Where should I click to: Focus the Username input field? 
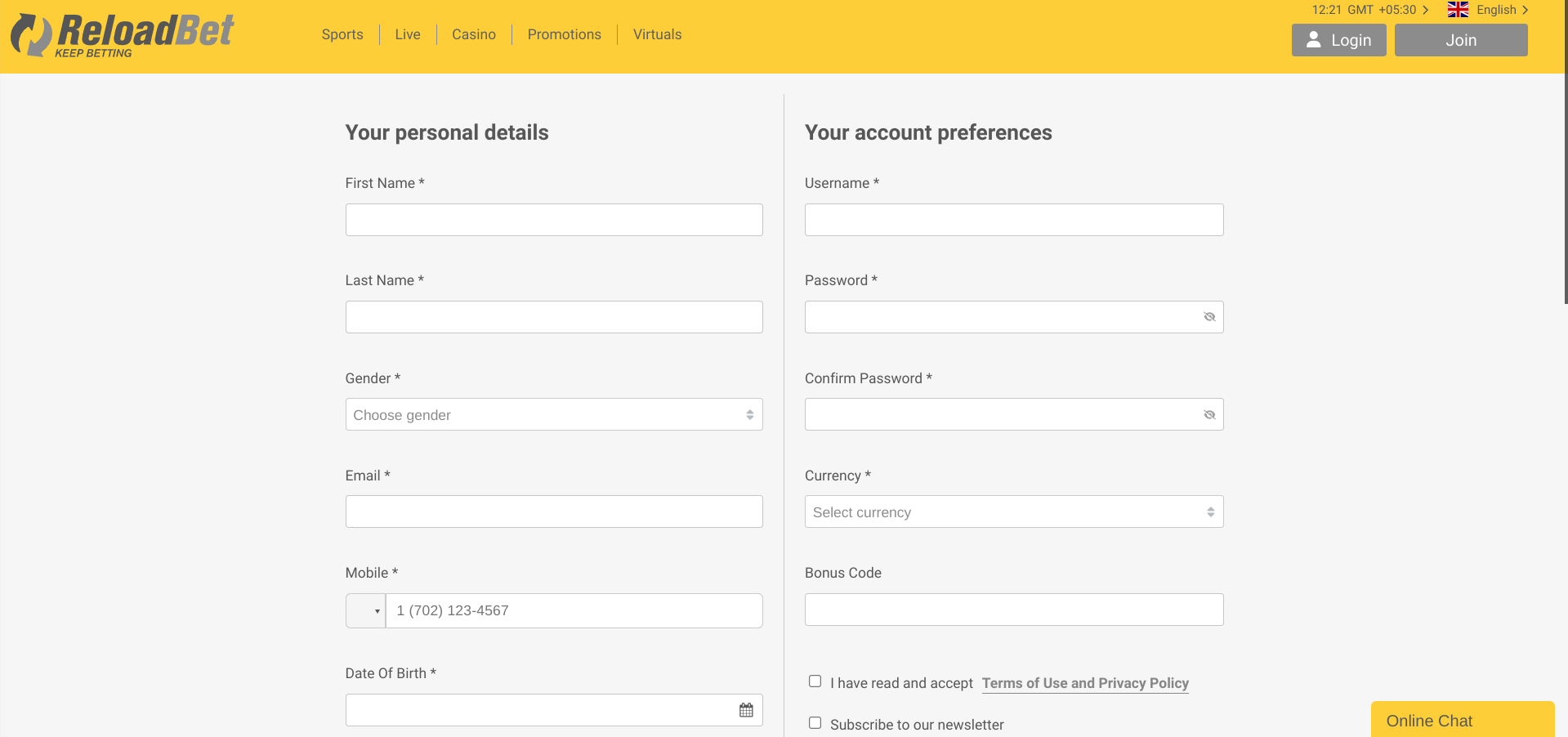(x=1014, y=220)
